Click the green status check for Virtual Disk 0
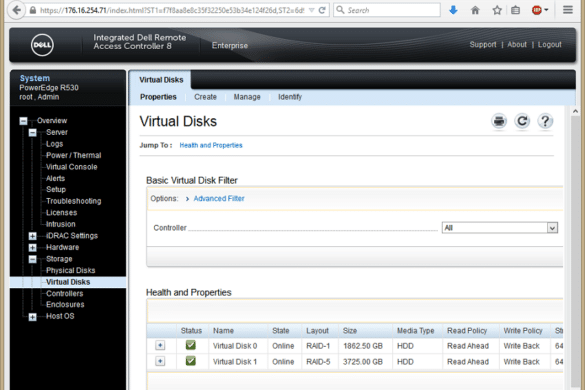Image resolution: width=585 pixels, height=390 pixels. point(191,345)
